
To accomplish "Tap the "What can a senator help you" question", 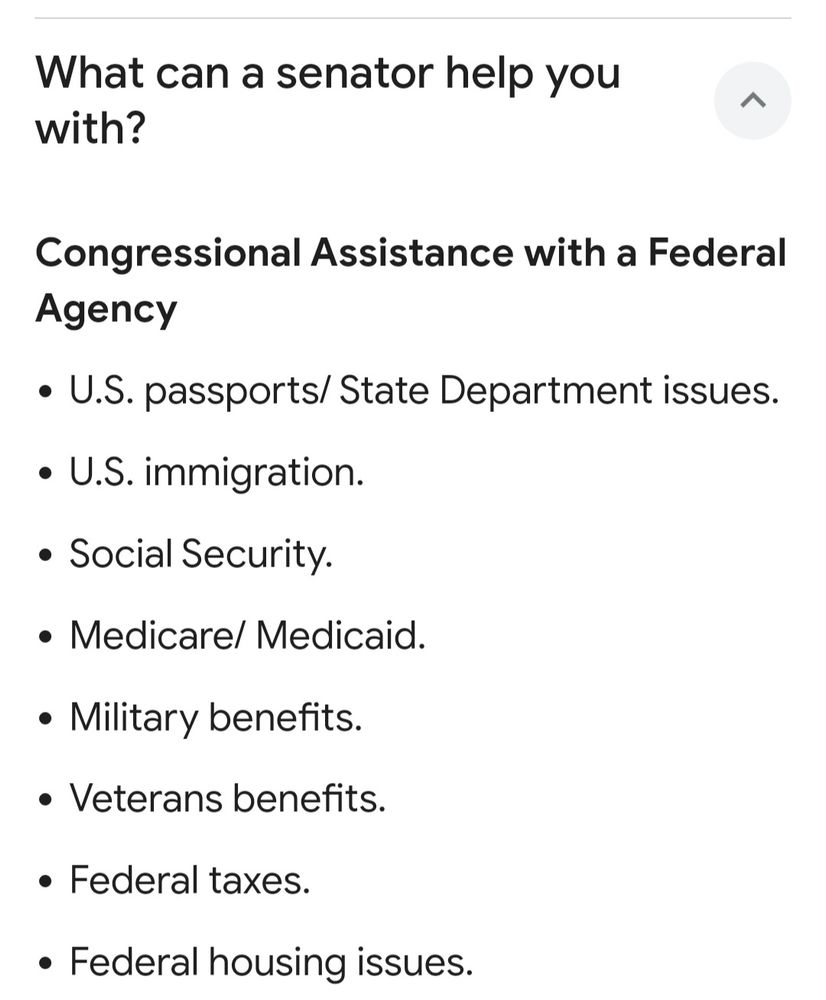I will coord(328,73).
